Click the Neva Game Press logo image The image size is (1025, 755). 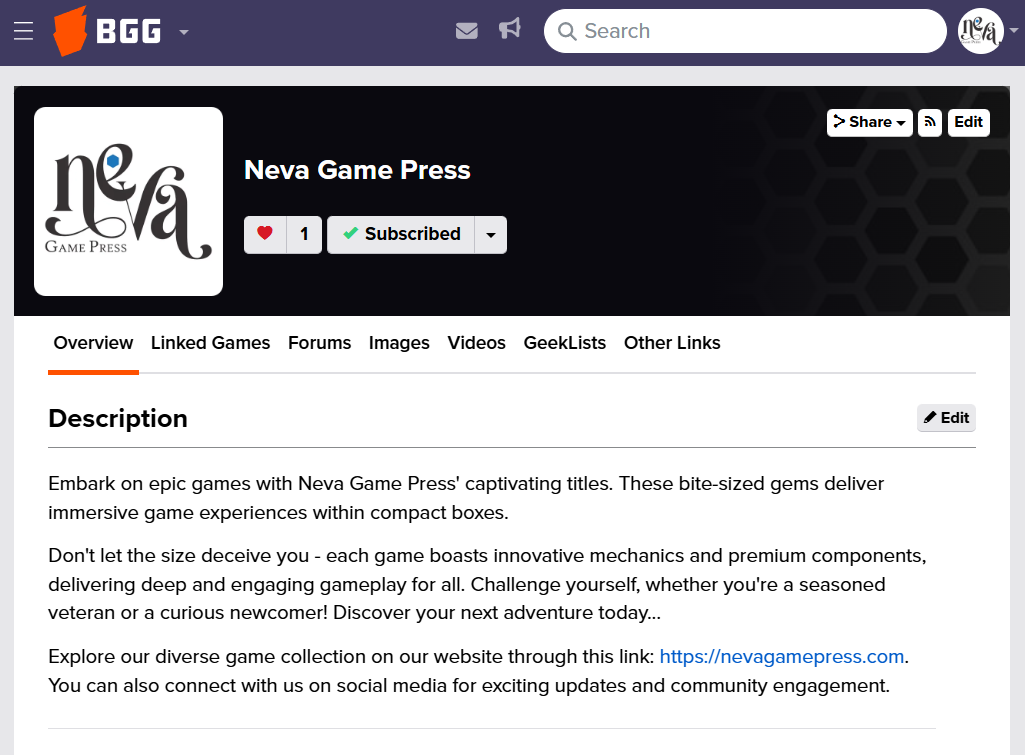pyautogui.click(x=128, y=201)
